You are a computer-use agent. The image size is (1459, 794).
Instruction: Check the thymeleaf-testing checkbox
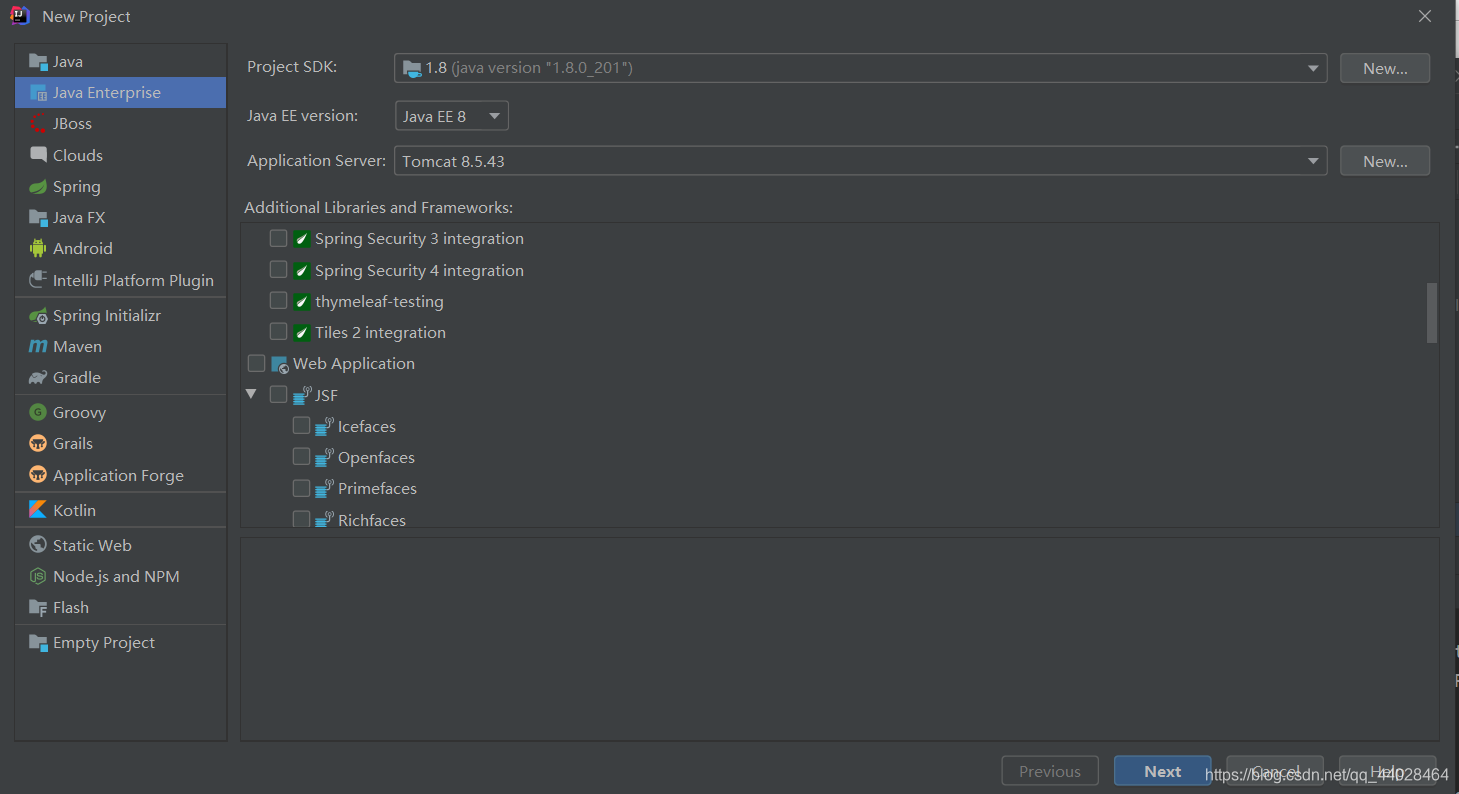279,301
